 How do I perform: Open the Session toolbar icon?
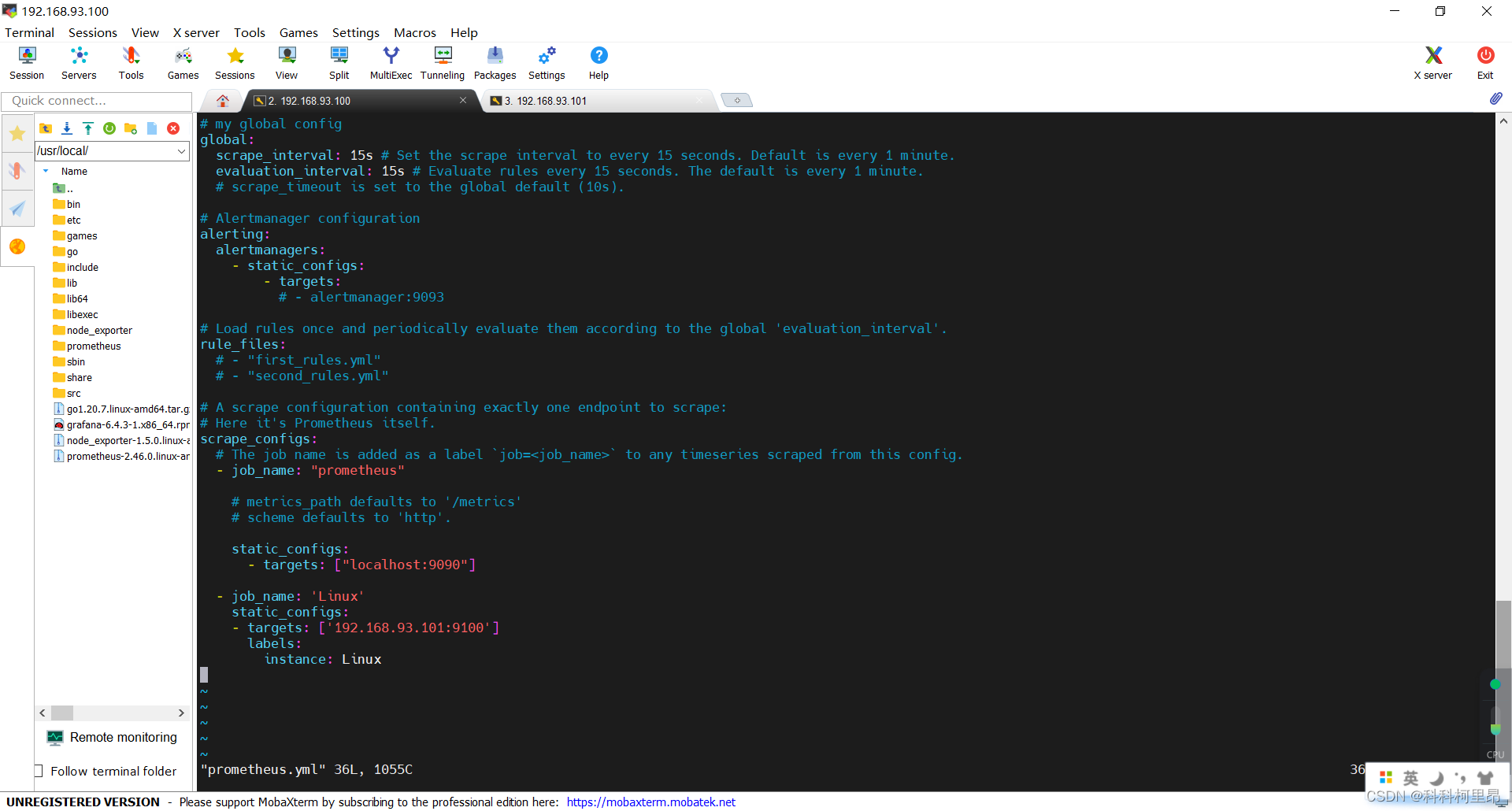[x=27, y=63]
